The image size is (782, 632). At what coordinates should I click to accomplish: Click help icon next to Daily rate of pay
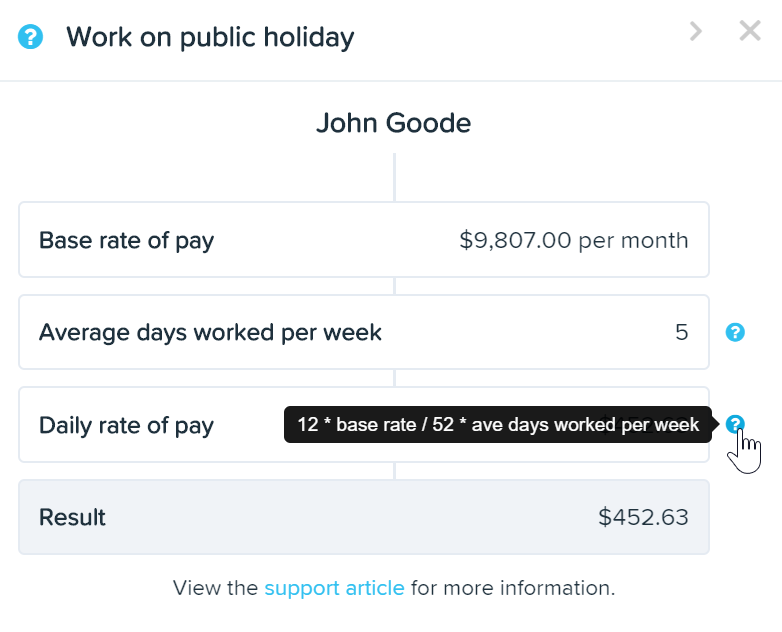coord(735,424)
